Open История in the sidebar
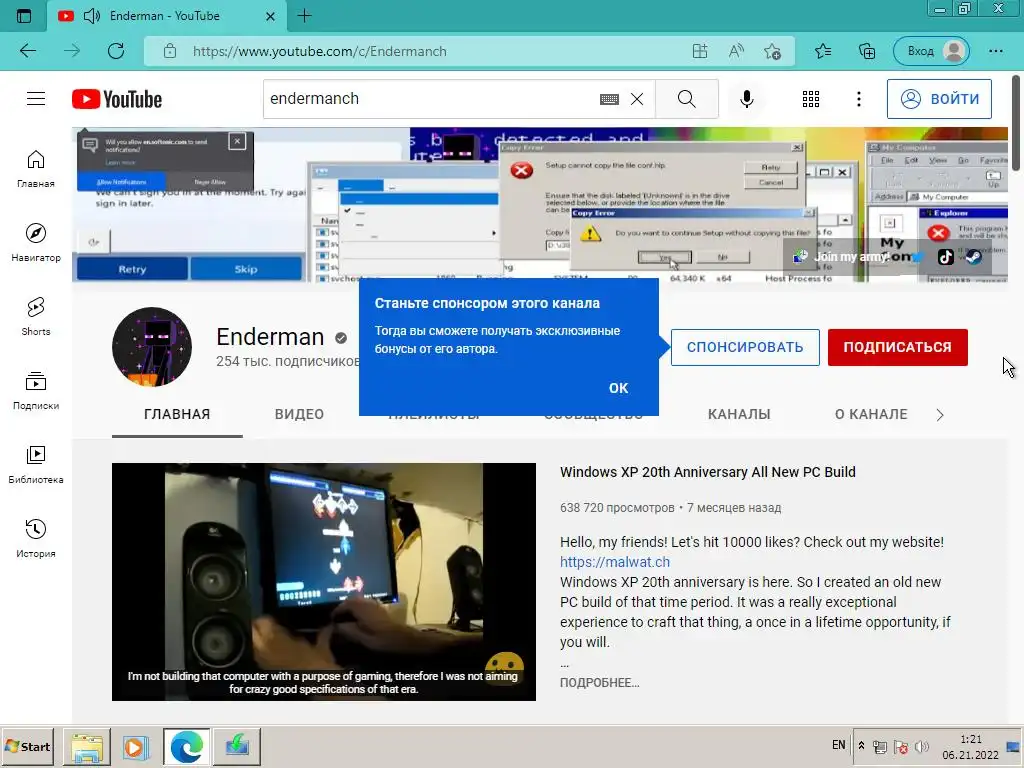The width and height of the screenshot is (1024, 768). click(x=36, y=538)
